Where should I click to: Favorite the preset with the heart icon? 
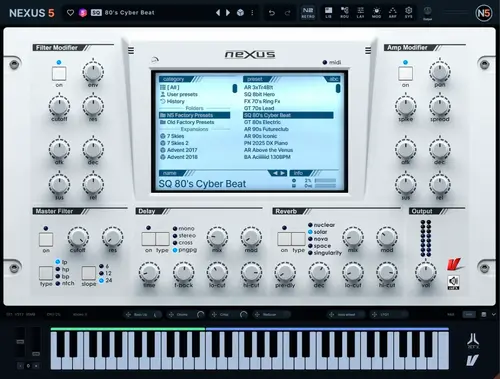pos(70,13)
